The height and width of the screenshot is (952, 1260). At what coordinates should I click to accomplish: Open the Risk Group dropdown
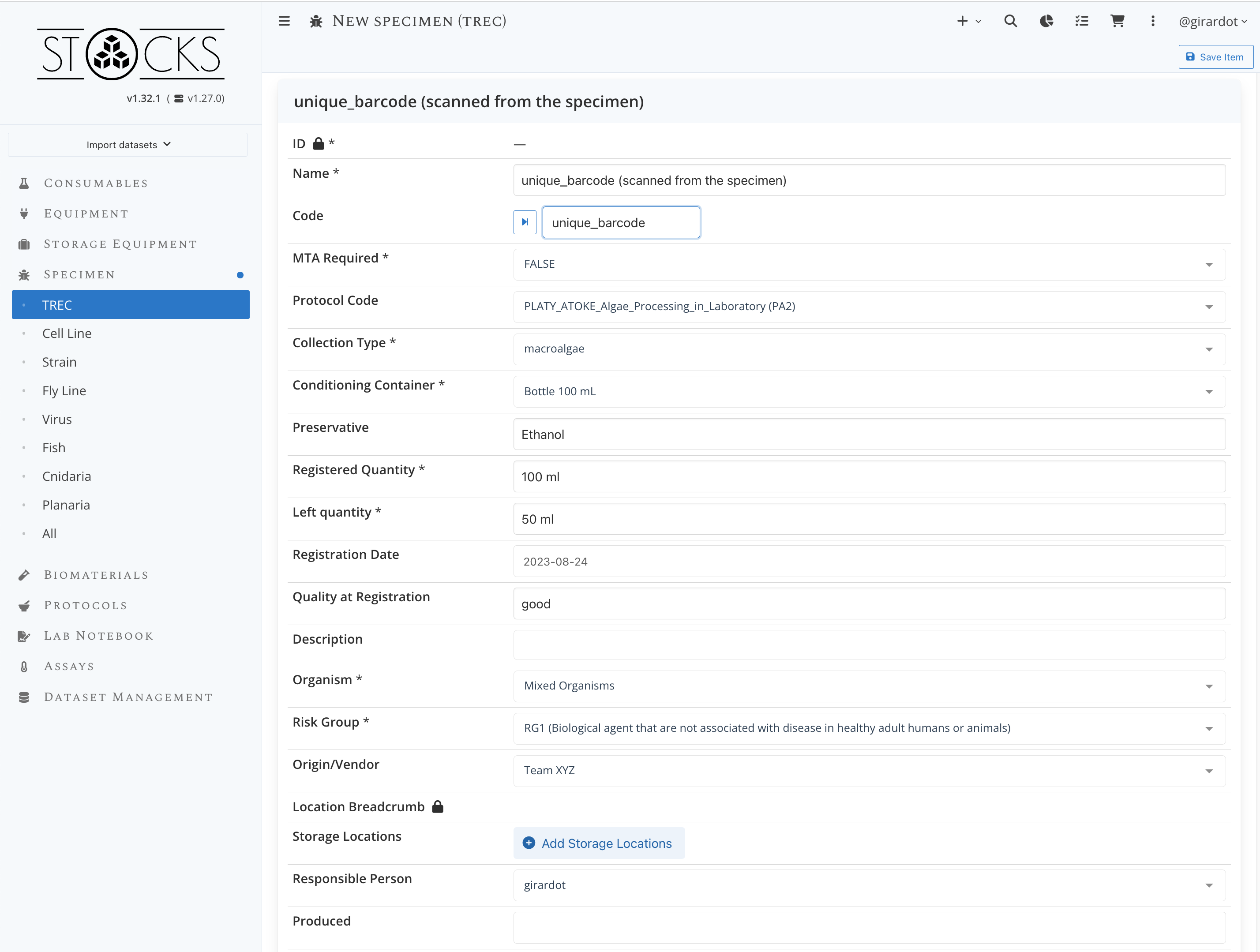pyautogui.click(x=869, y=728)
